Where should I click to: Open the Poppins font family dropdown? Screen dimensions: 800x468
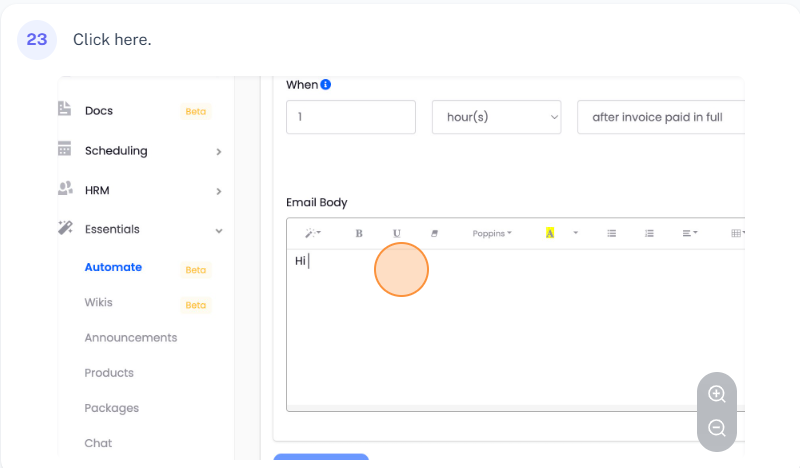coord(491,233)
